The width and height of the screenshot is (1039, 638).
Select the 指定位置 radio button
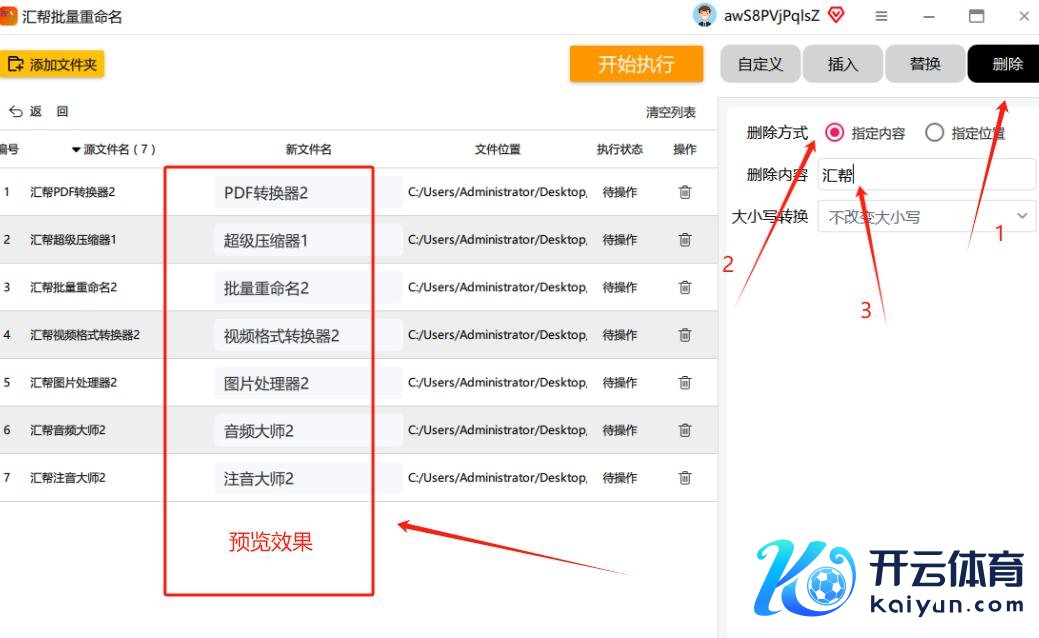pyautogui.click(x=934, y=132)
